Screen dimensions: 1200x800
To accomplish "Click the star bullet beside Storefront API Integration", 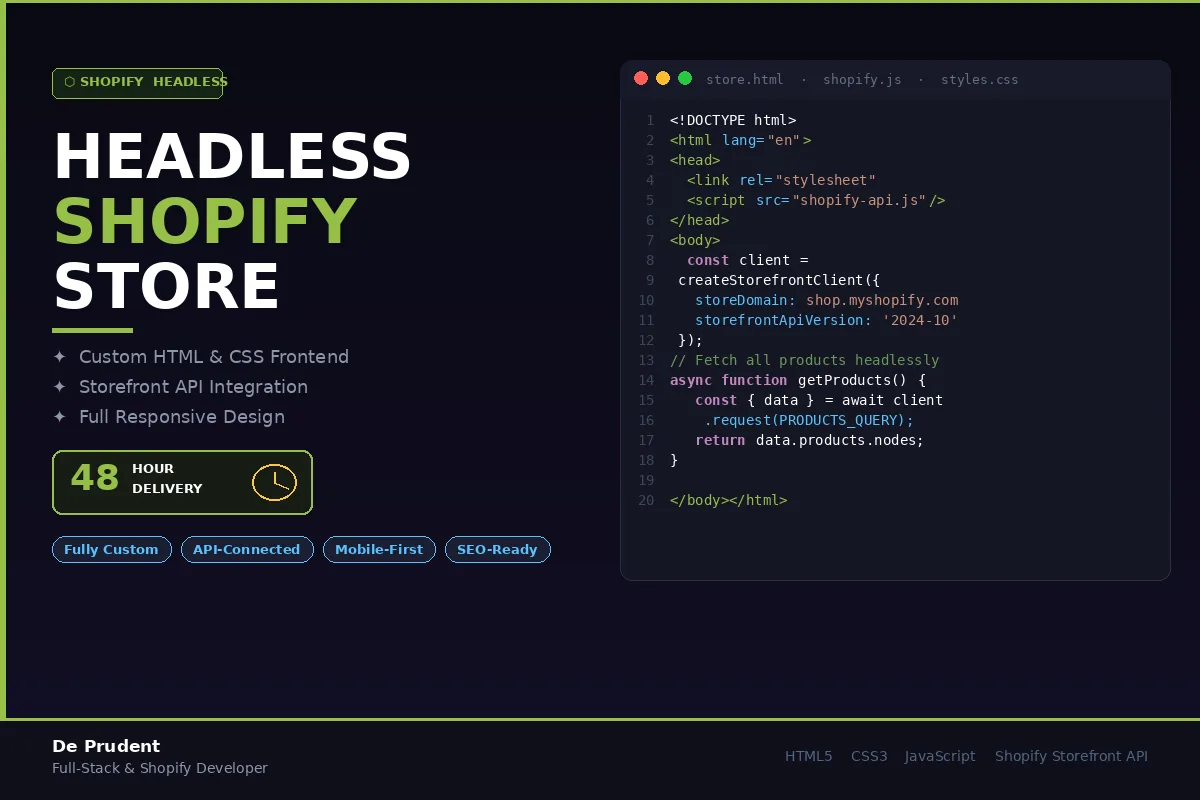I will [60, 387].
